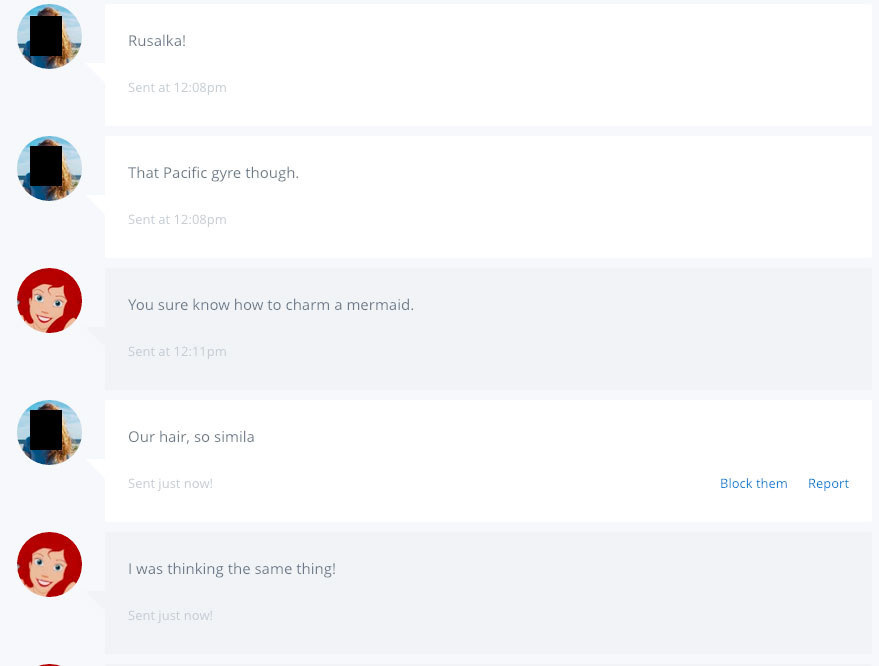Select the "Our hair, so simila" message text
The image size is (879, 666).
pos(191,437)
